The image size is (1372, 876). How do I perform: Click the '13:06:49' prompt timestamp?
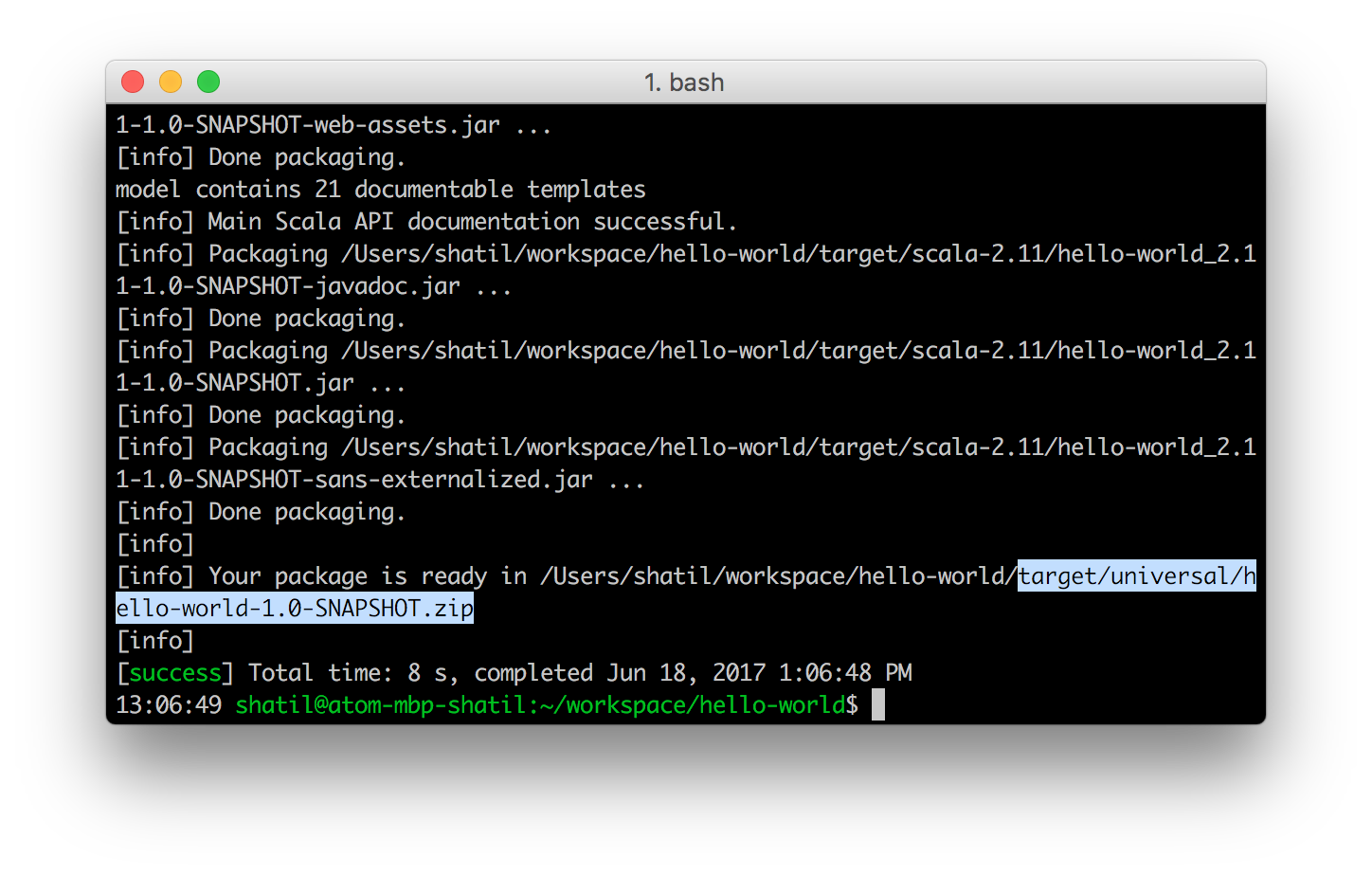(169, 705)
